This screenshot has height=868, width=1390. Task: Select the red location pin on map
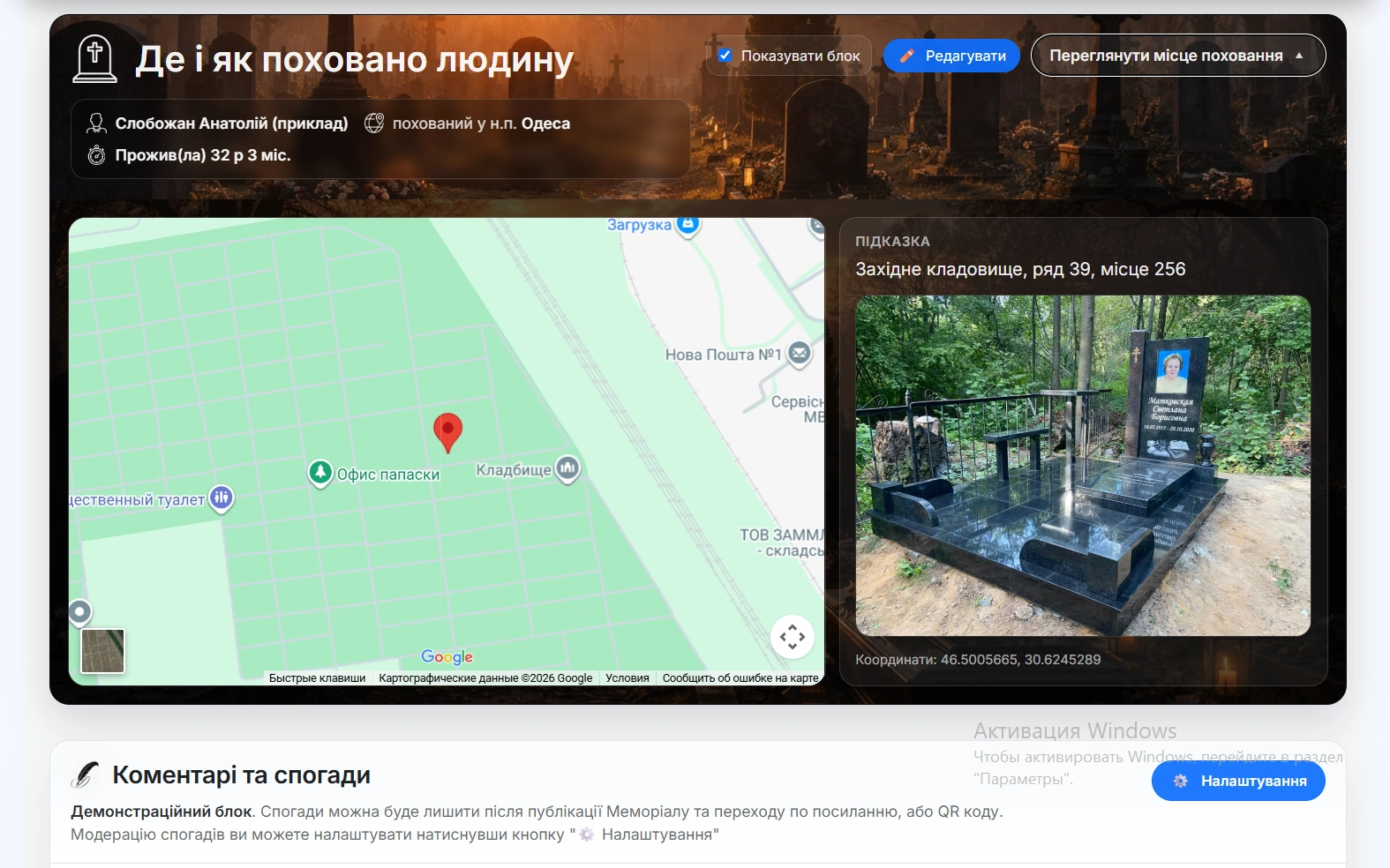pos(447,432)
